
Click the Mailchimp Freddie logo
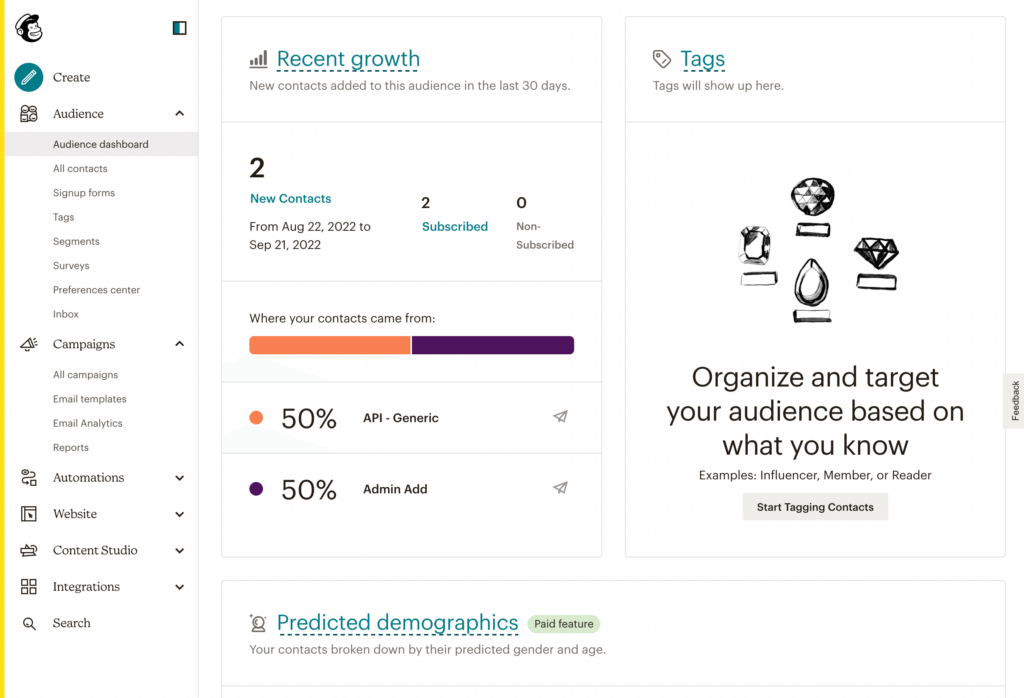(x=29, y=28)
